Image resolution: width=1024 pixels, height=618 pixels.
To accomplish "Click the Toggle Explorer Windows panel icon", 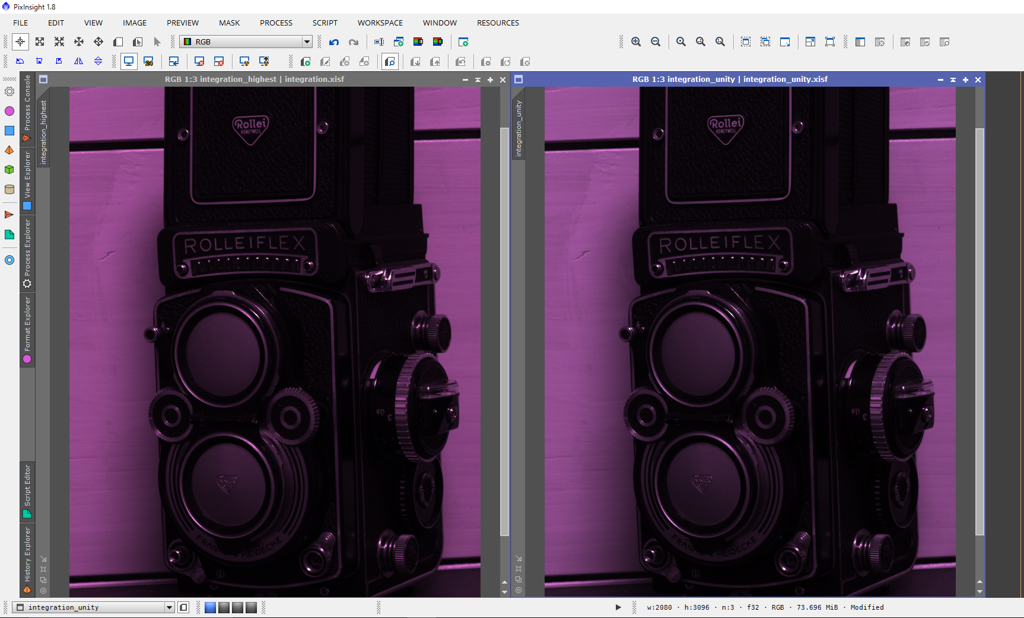I will pos(860,42).
